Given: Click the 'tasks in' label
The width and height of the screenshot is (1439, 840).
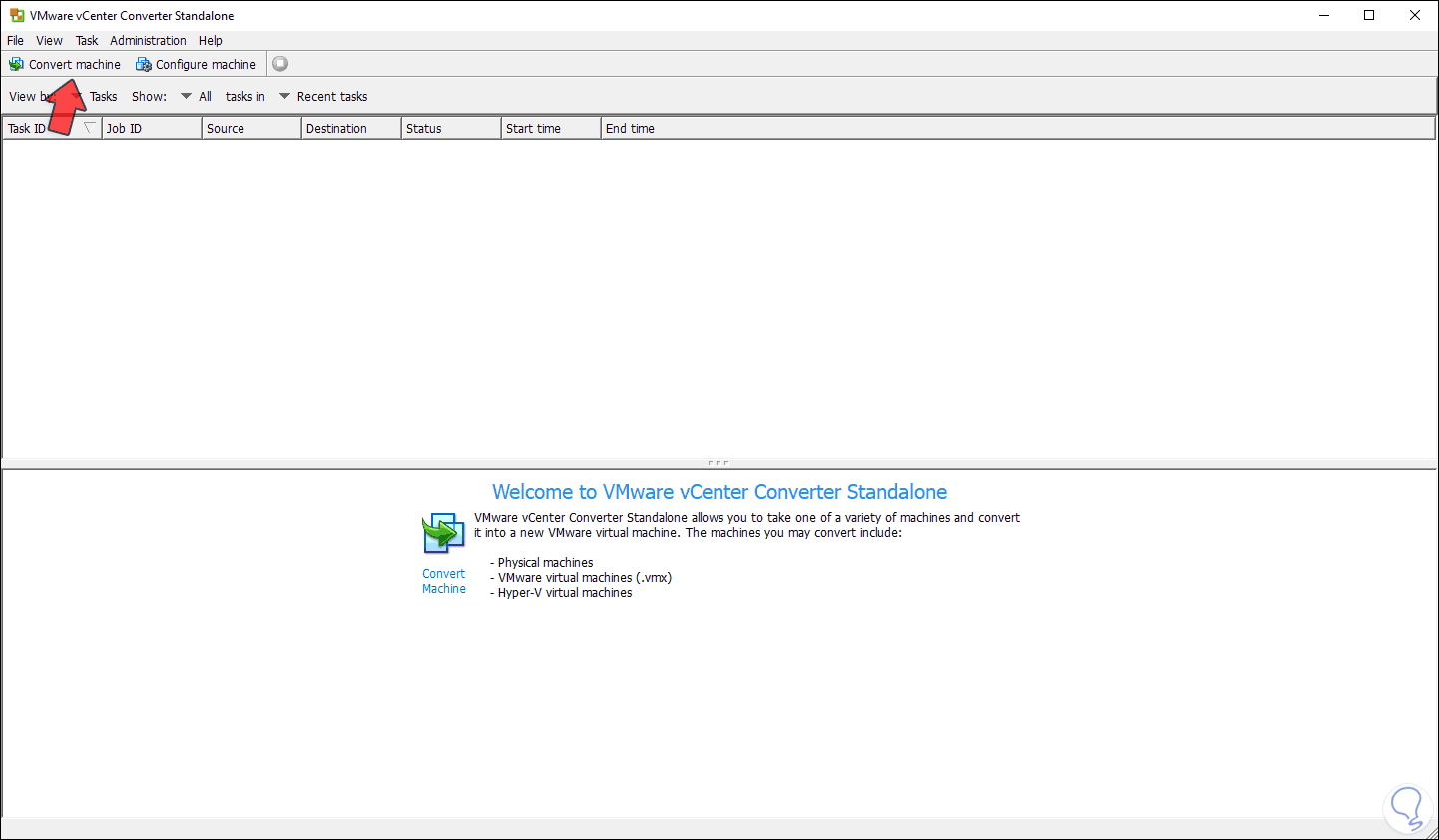Looking at the screenshot, I should point(245,97).
